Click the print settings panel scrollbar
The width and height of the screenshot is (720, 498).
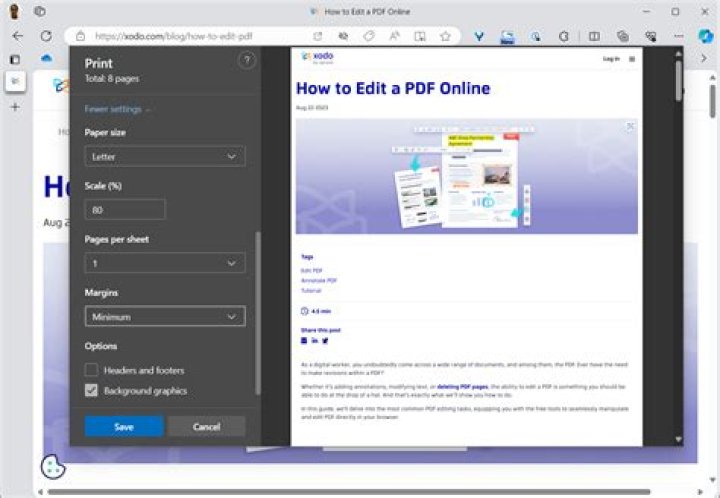[258, 313]
